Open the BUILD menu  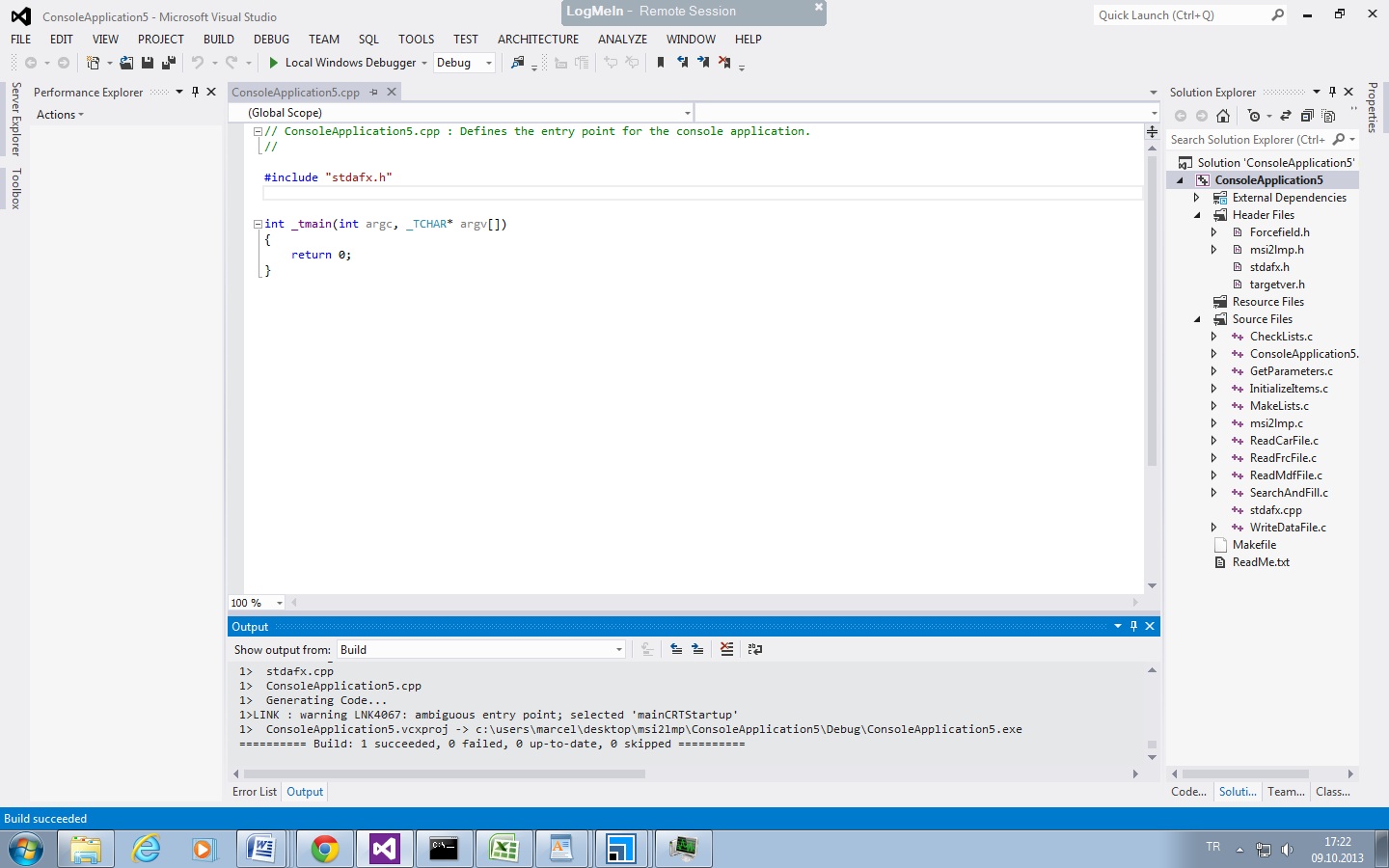pyautogui.click(x=219, y=40)
